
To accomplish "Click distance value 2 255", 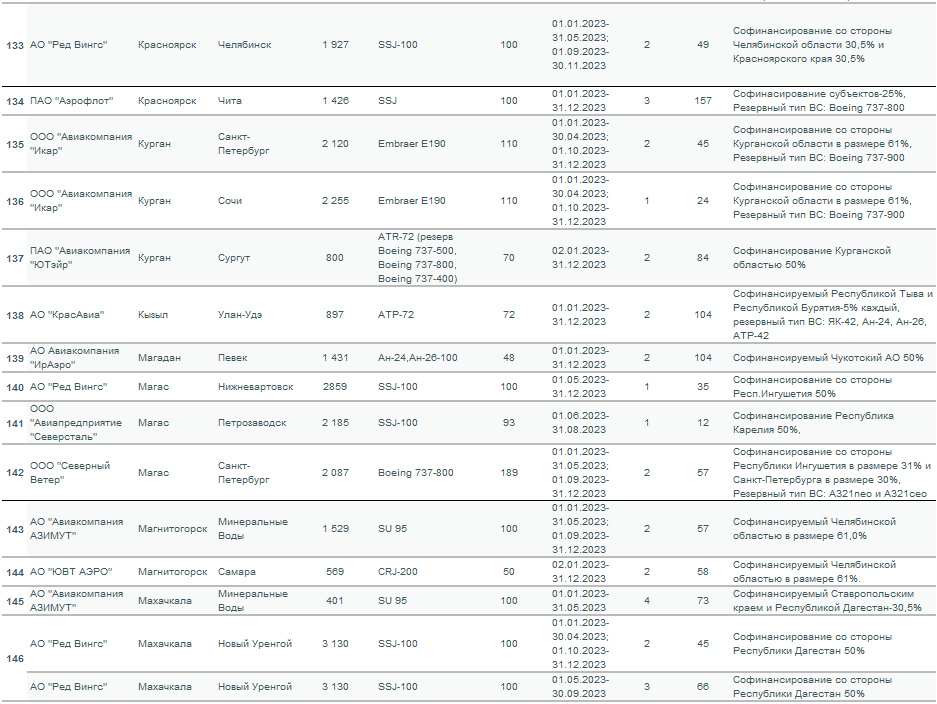I will (335, 201).
